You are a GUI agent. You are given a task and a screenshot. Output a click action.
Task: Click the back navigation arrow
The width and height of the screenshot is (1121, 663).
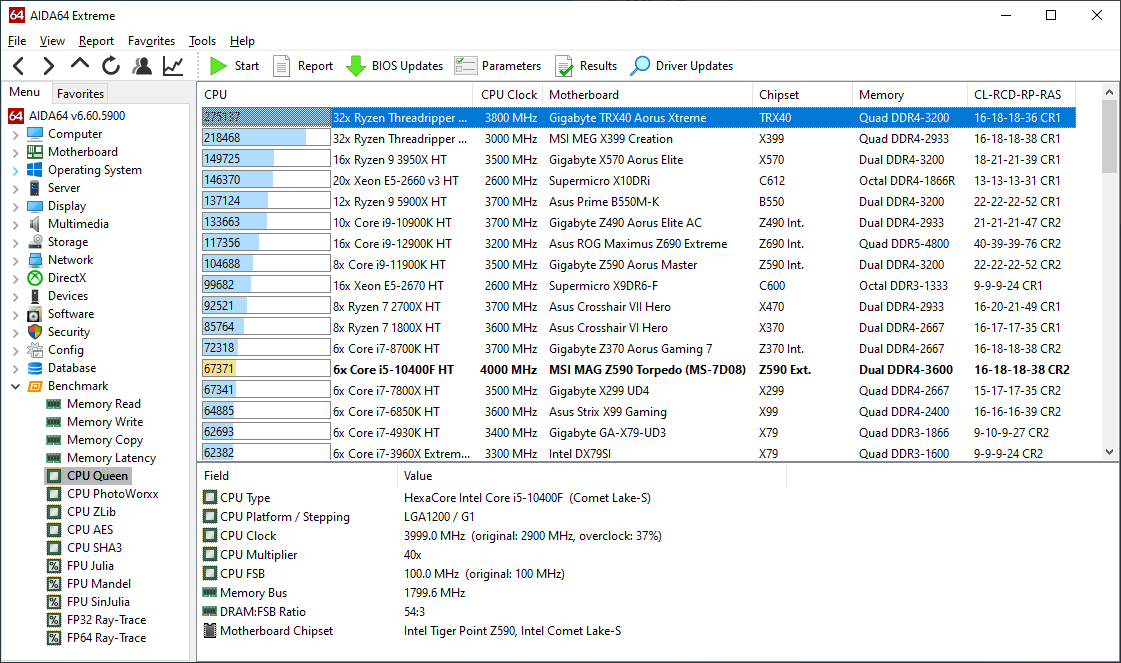(18, 66)
